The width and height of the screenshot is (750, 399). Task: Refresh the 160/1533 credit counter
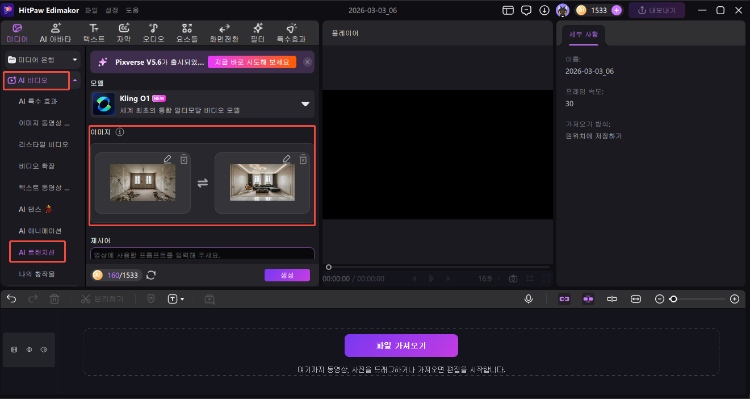click(151, 275)
